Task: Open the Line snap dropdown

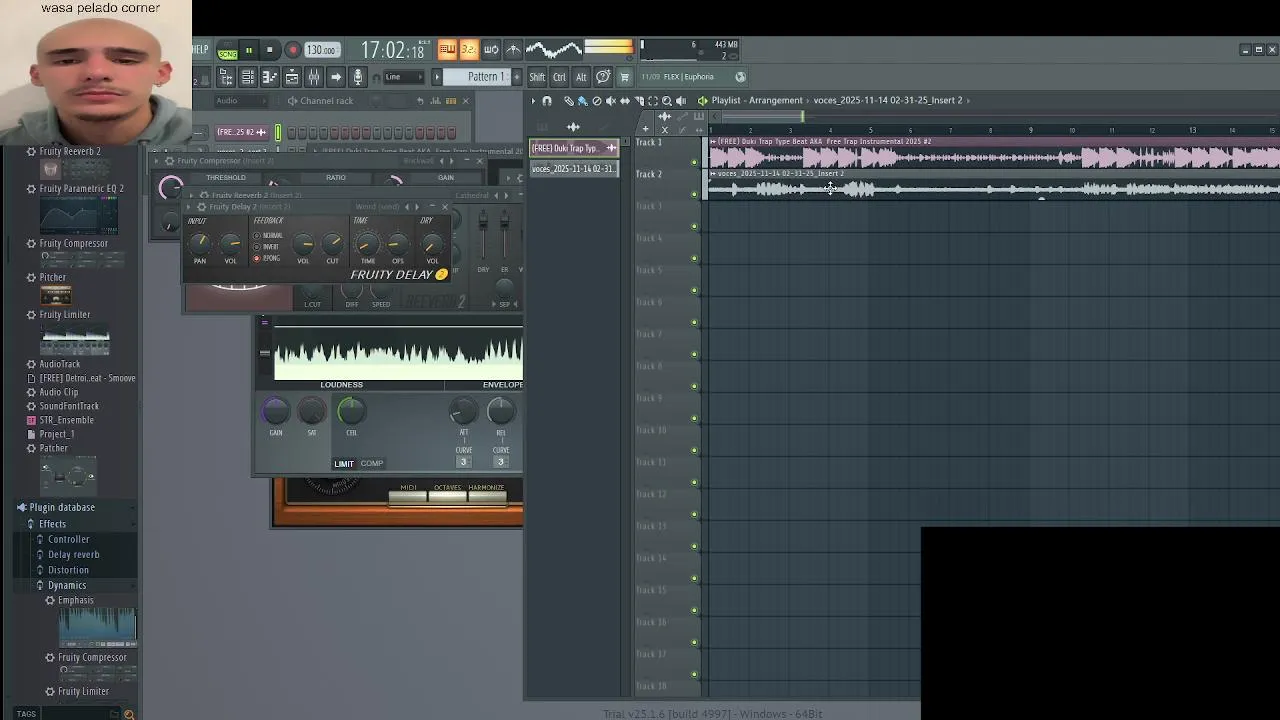Action: (404, 77)
